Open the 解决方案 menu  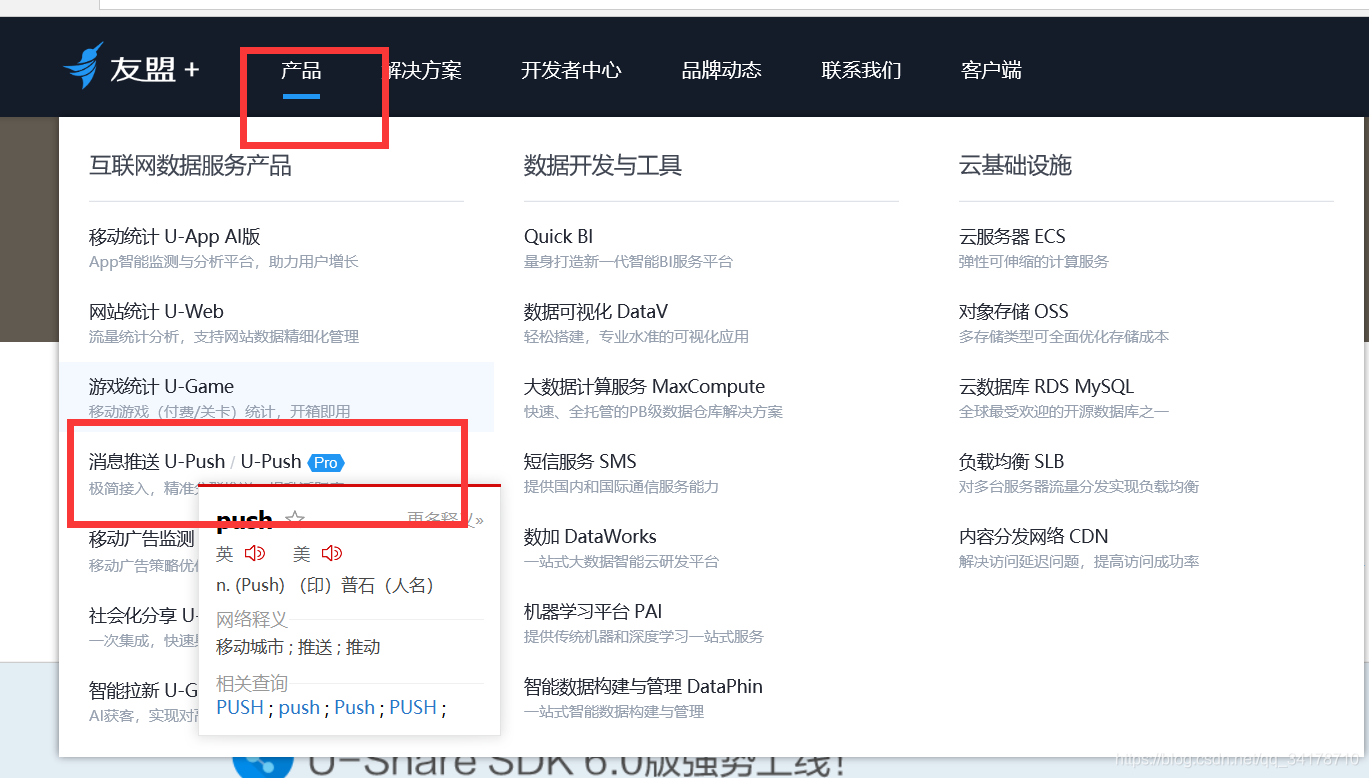coord(423,70)
